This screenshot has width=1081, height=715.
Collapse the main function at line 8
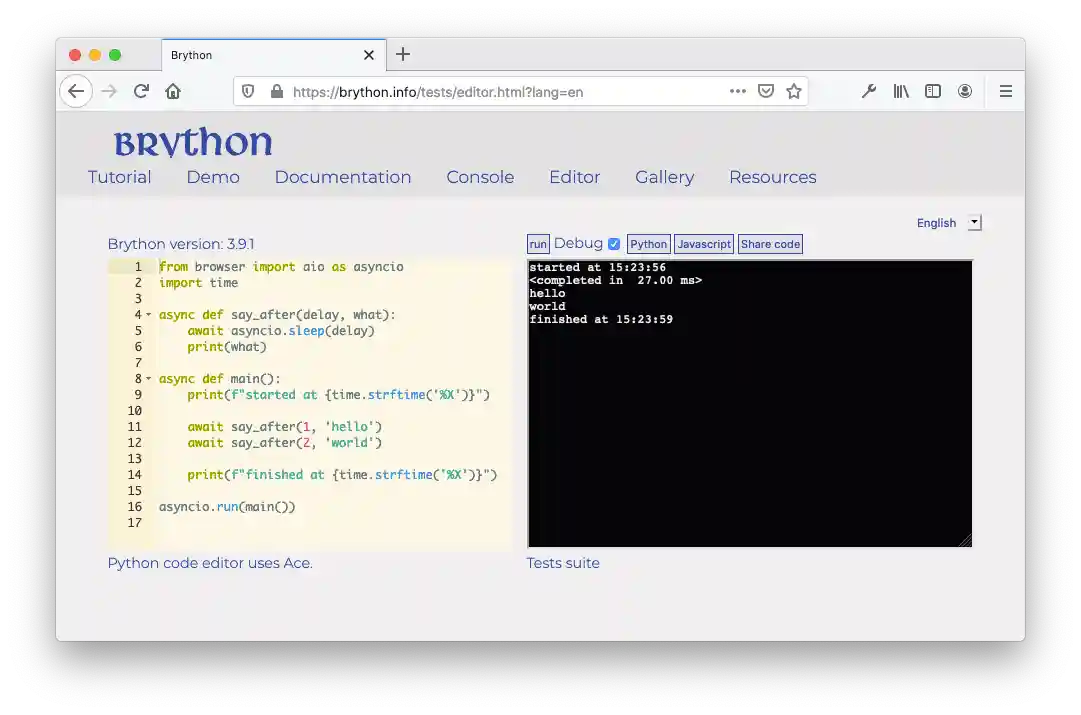point(146,378)
